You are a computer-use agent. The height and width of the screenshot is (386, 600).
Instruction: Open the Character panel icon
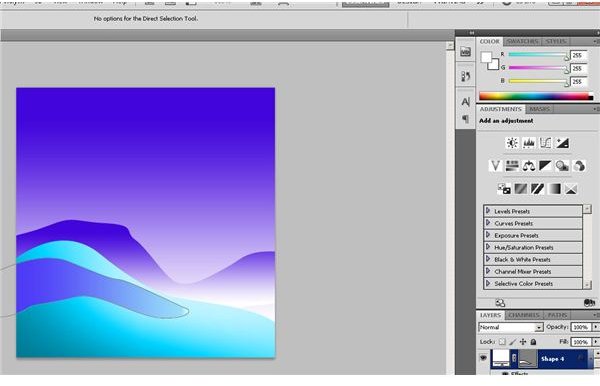(x=465, y=102)
